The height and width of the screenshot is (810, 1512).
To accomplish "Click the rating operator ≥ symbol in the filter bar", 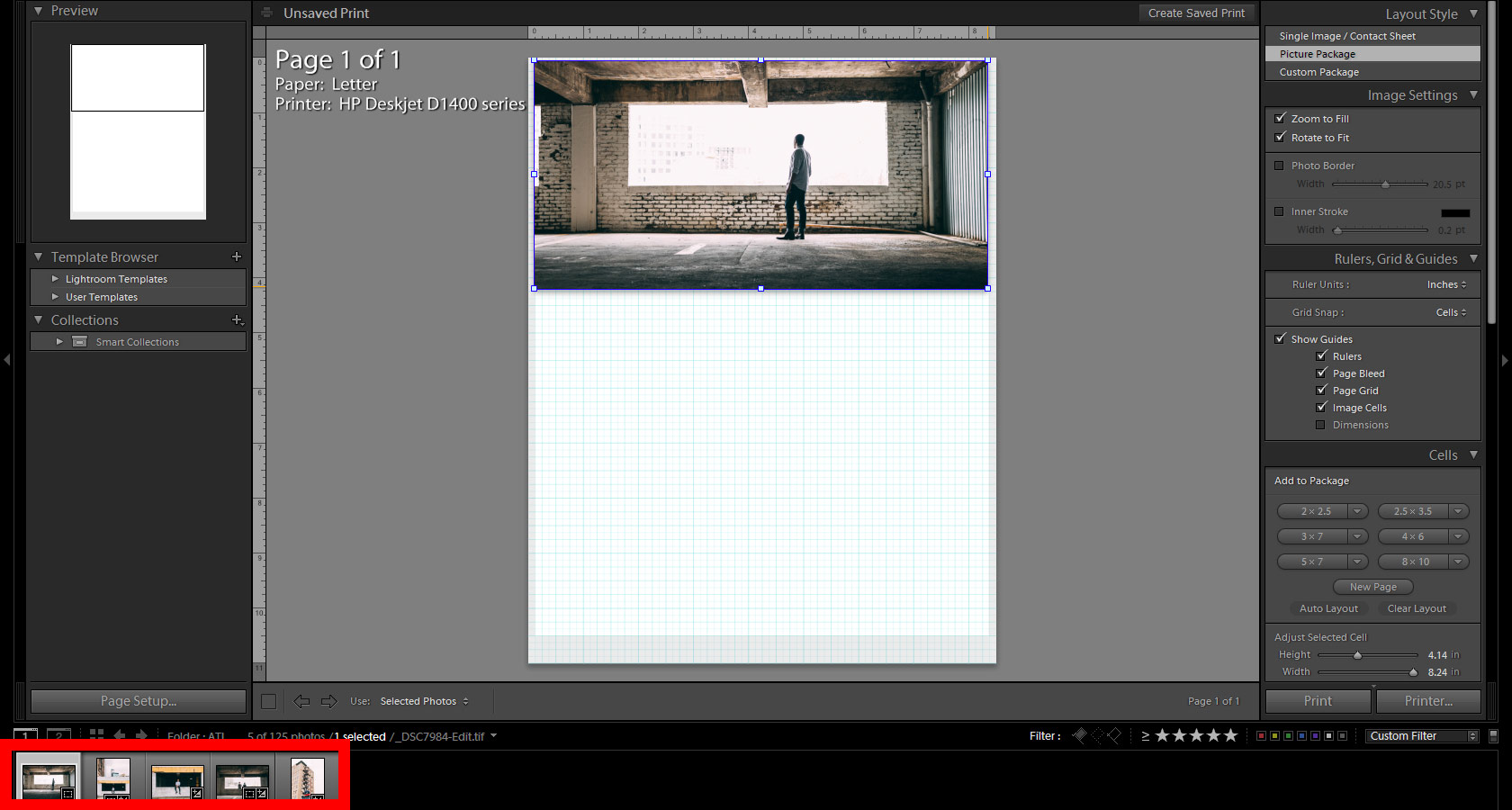I will pyautogui.click(x=1146, y=735).
